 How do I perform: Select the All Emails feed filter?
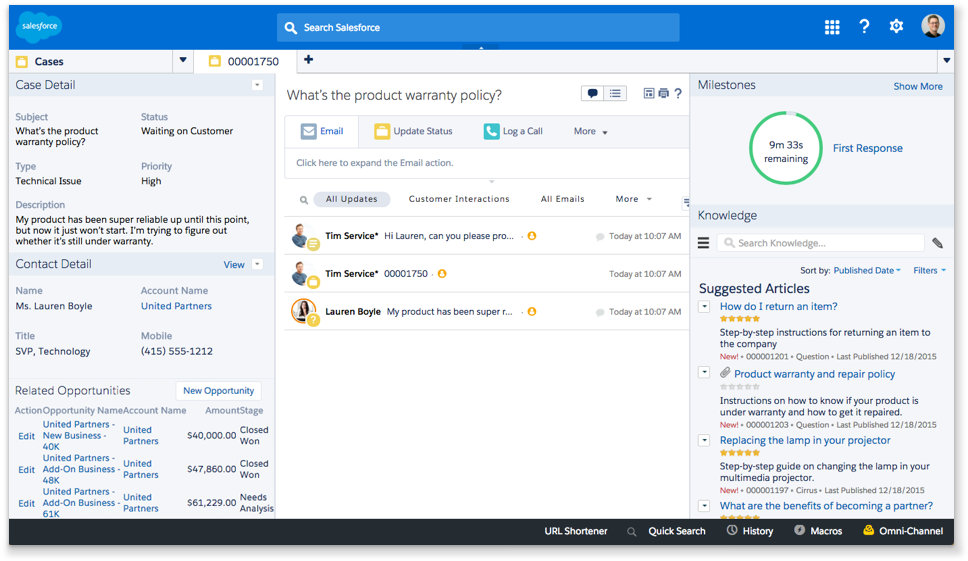pos(562,199)
